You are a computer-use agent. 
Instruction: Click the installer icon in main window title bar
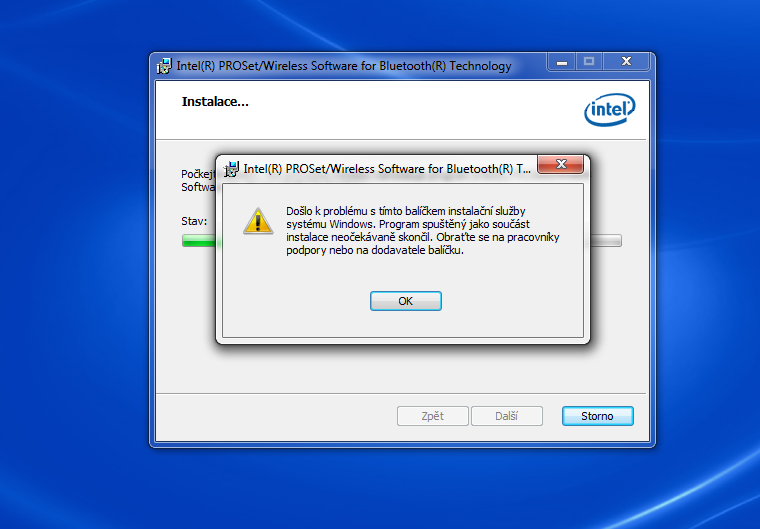164,66
